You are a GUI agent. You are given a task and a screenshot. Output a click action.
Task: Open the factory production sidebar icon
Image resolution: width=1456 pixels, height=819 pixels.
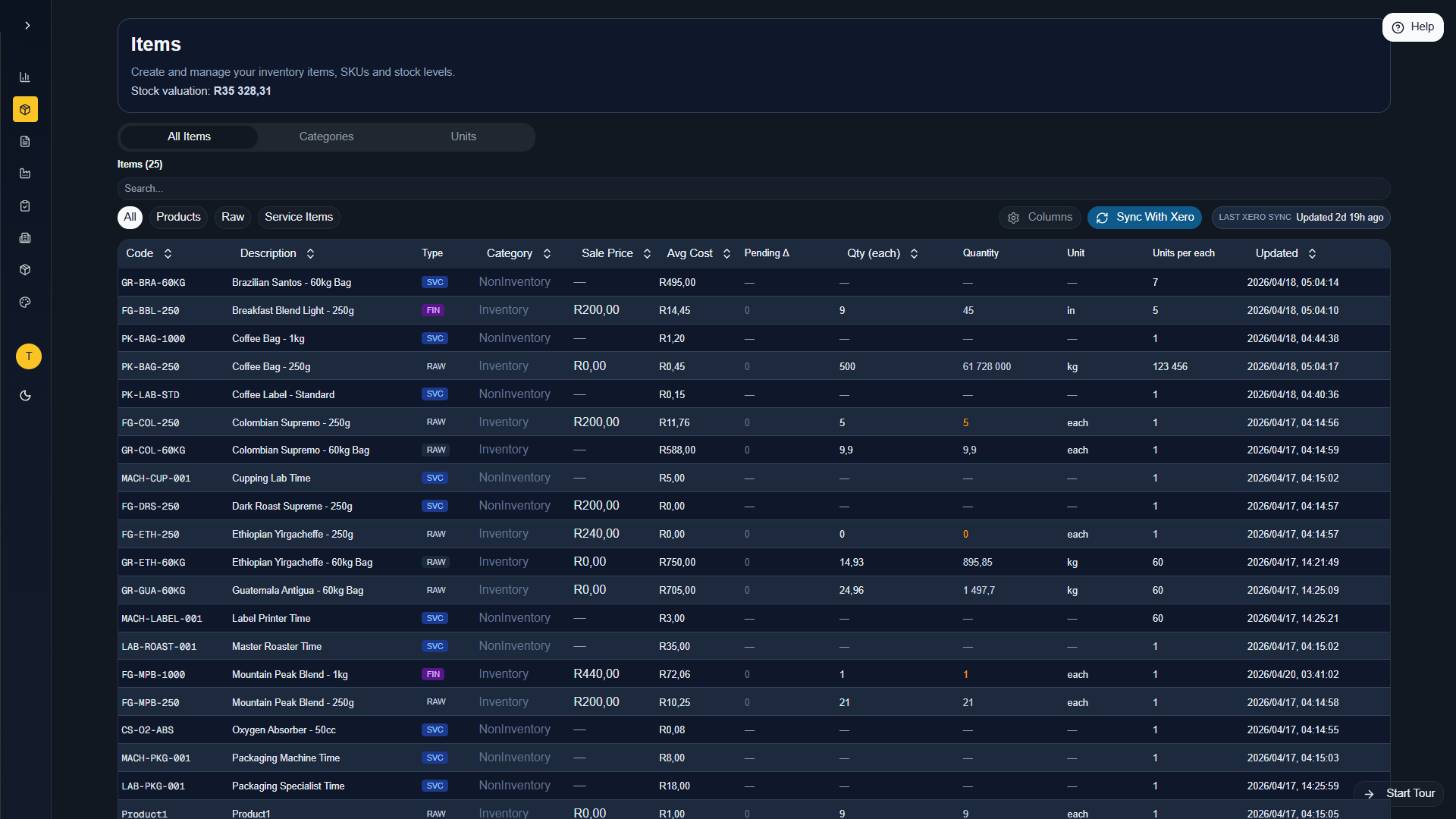pyautogui.click(x=25, y=174)
